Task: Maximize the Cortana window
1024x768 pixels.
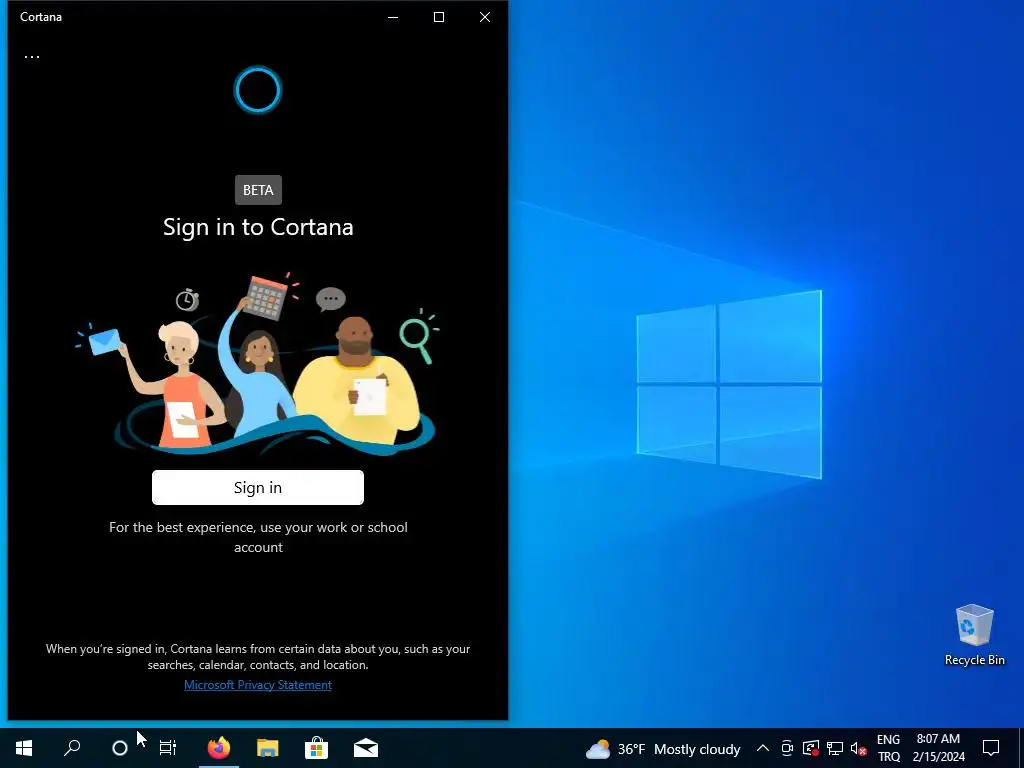Action: (x=439, y=17)
